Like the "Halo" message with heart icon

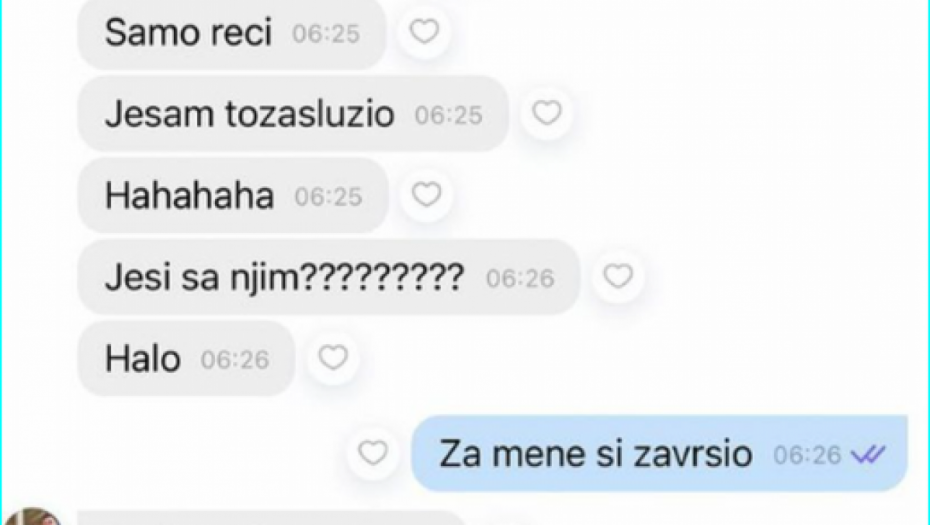pyautogui.click(x=333, y=358)
